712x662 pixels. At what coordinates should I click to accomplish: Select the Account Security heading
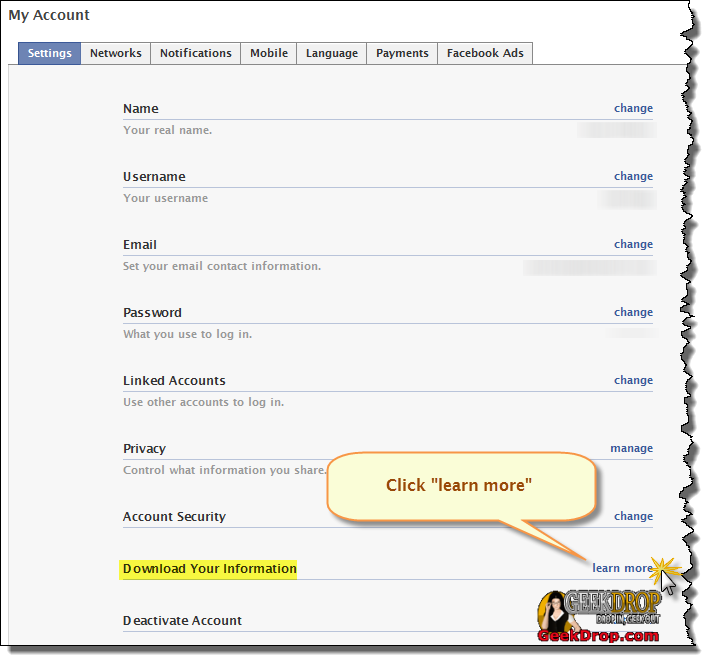pos(174,517)
